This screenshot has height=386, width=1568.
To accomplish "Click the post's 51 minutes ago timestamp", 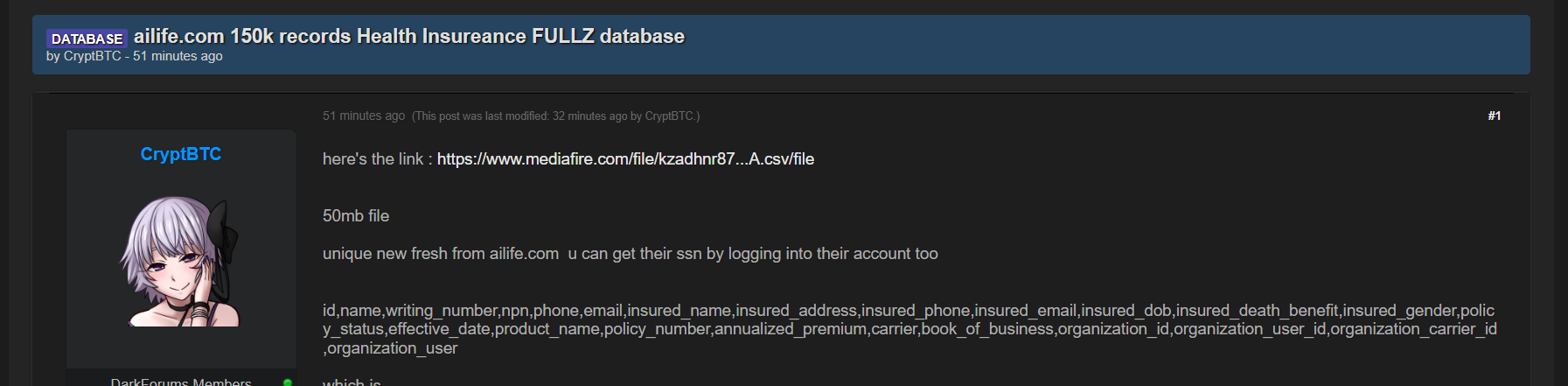I will pyautogui.click(x=363, y=116).
